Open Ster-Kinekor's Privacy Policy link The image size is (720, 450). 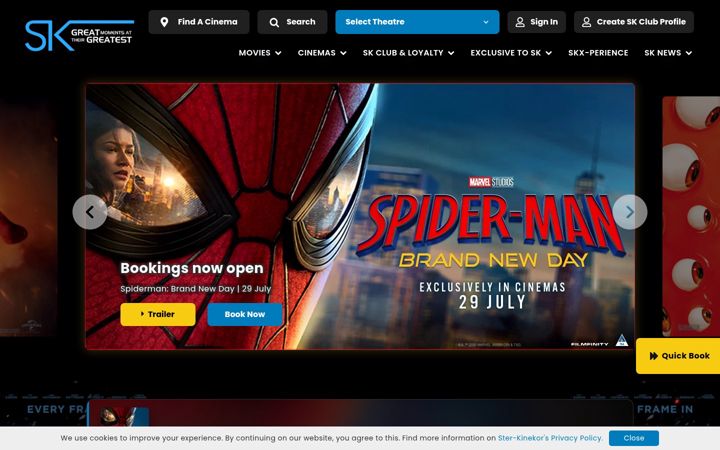click(x=550, y=438)
